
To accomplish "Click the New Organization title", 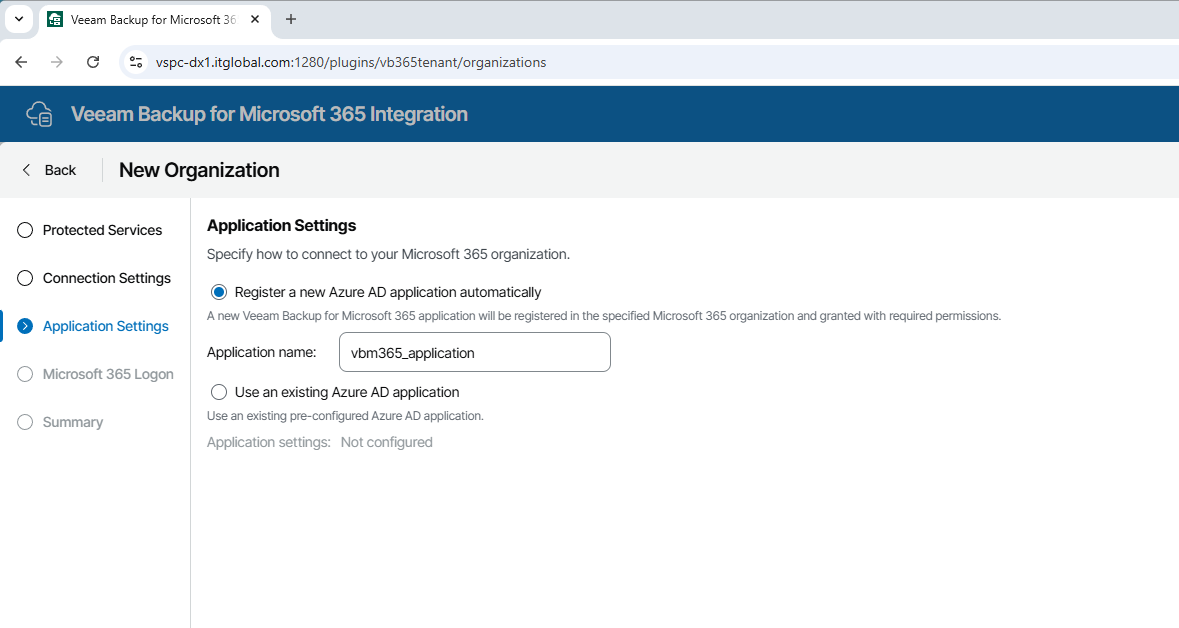I will point(199,170).
